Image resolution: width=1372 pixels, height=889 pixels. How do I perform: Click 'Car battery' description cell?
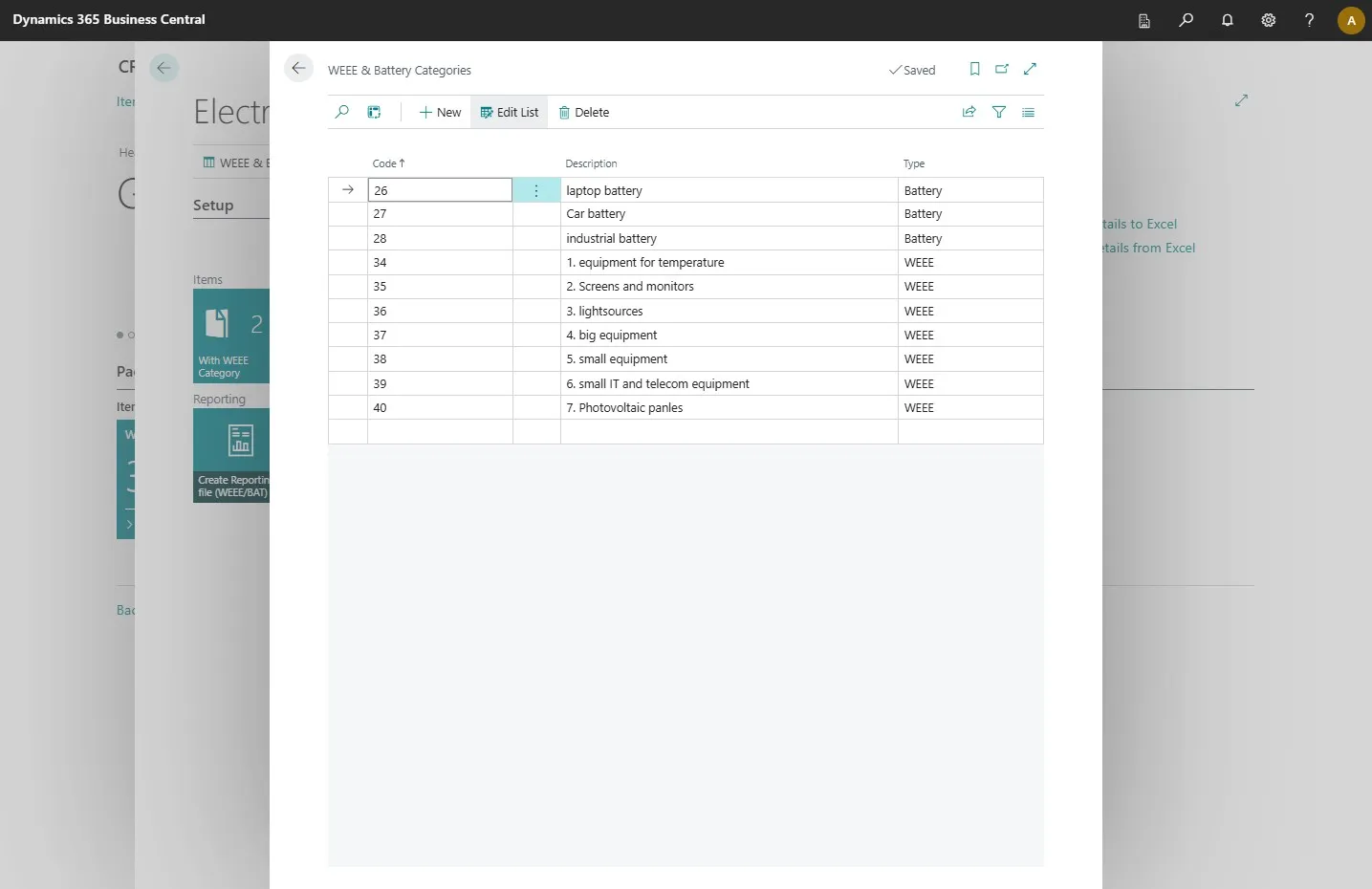(x=730, y=214)
